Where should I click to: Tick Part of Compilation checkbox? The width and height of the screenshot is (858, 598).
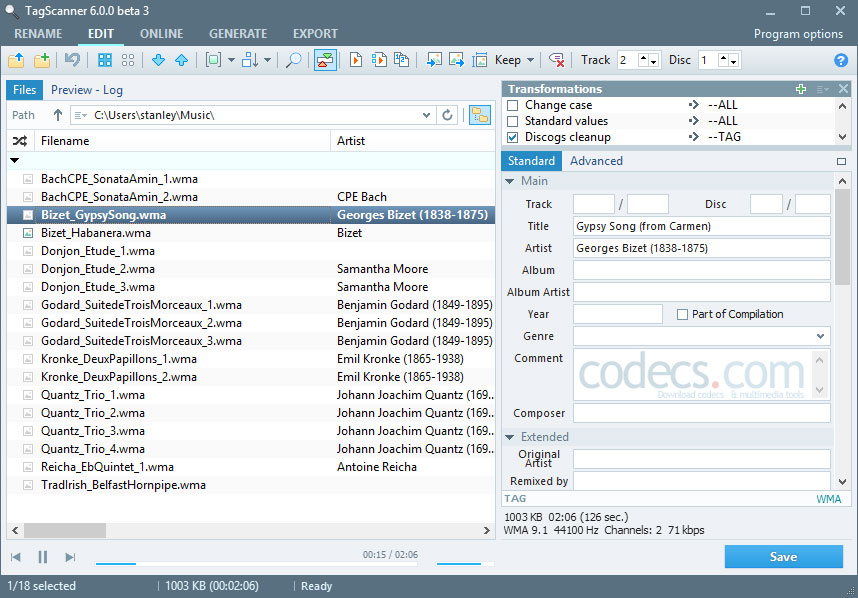click(x=682, y=315)
